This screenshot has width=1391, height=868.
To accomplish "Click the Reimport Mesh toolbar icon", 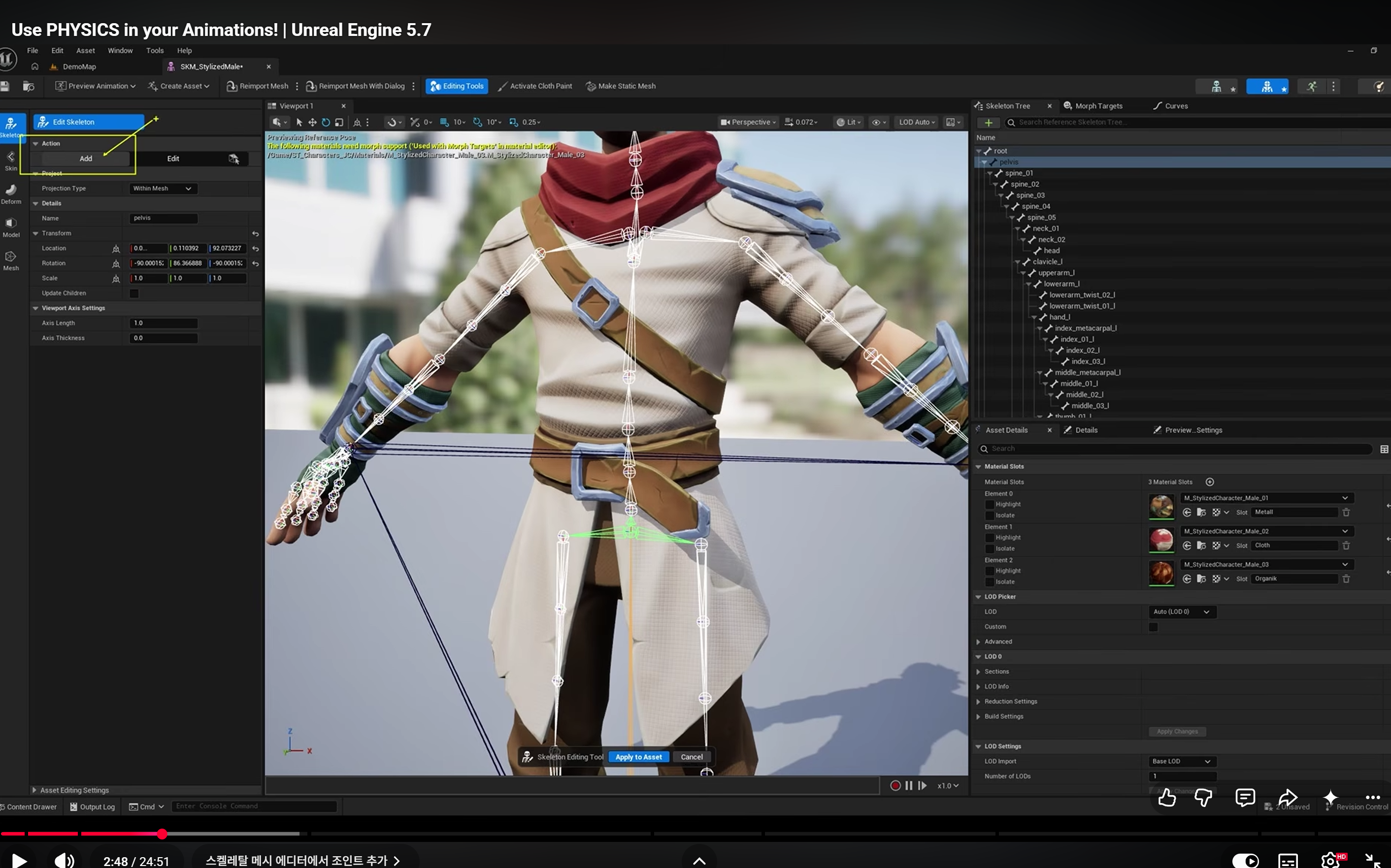I will tap(232, 86).
